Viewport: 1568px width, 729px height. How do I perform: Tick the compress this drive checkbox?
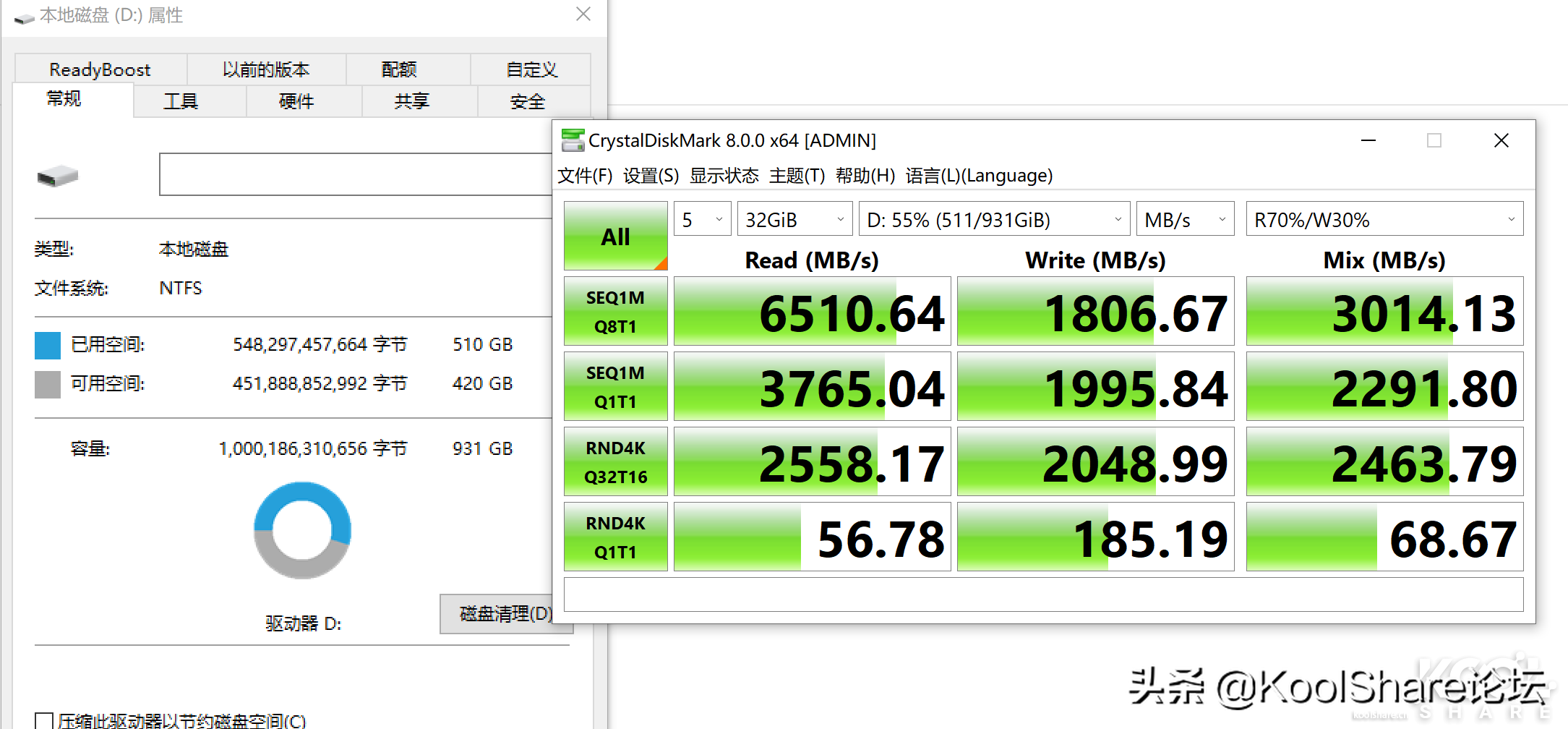click(44, 721)
